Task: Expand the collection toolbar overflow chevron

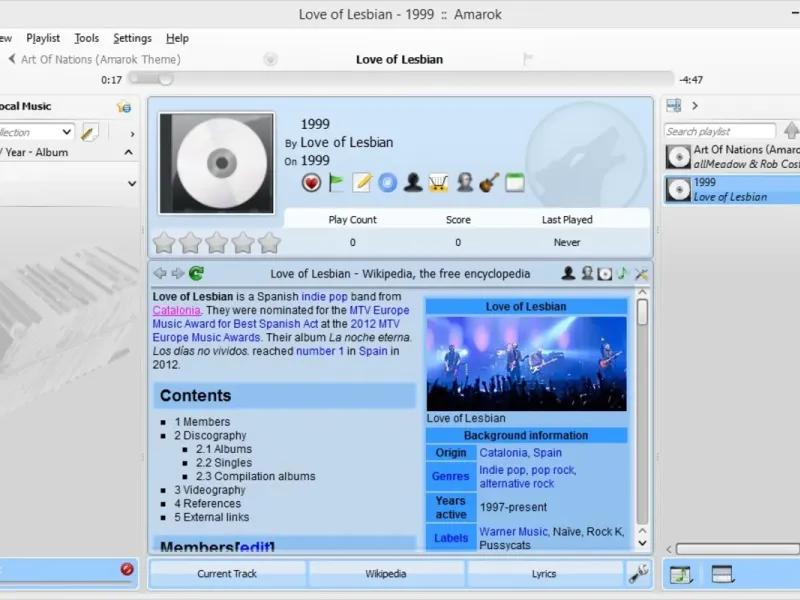Action: point(132,134)
